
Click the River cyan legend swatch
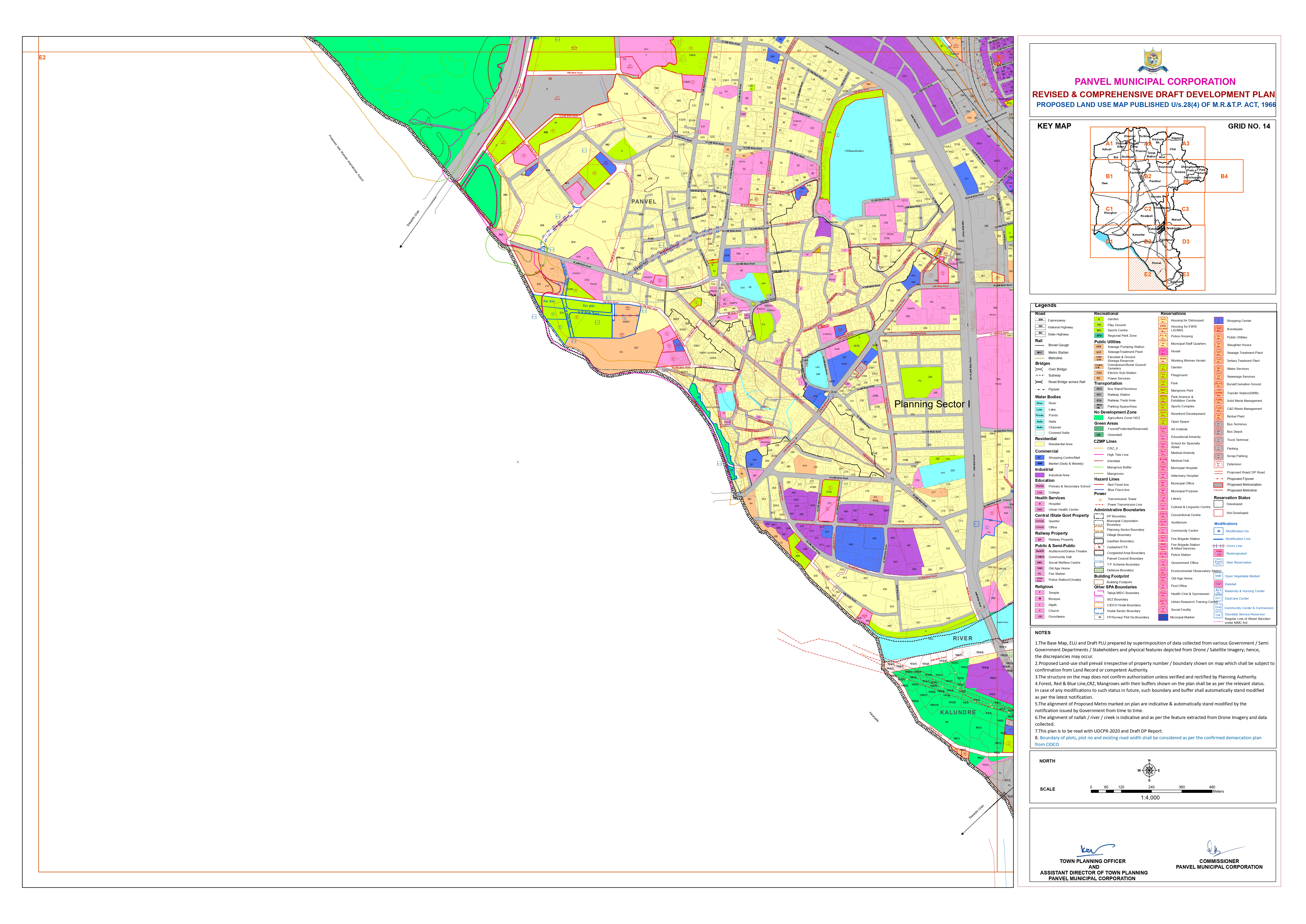(x=1040, y=403)
